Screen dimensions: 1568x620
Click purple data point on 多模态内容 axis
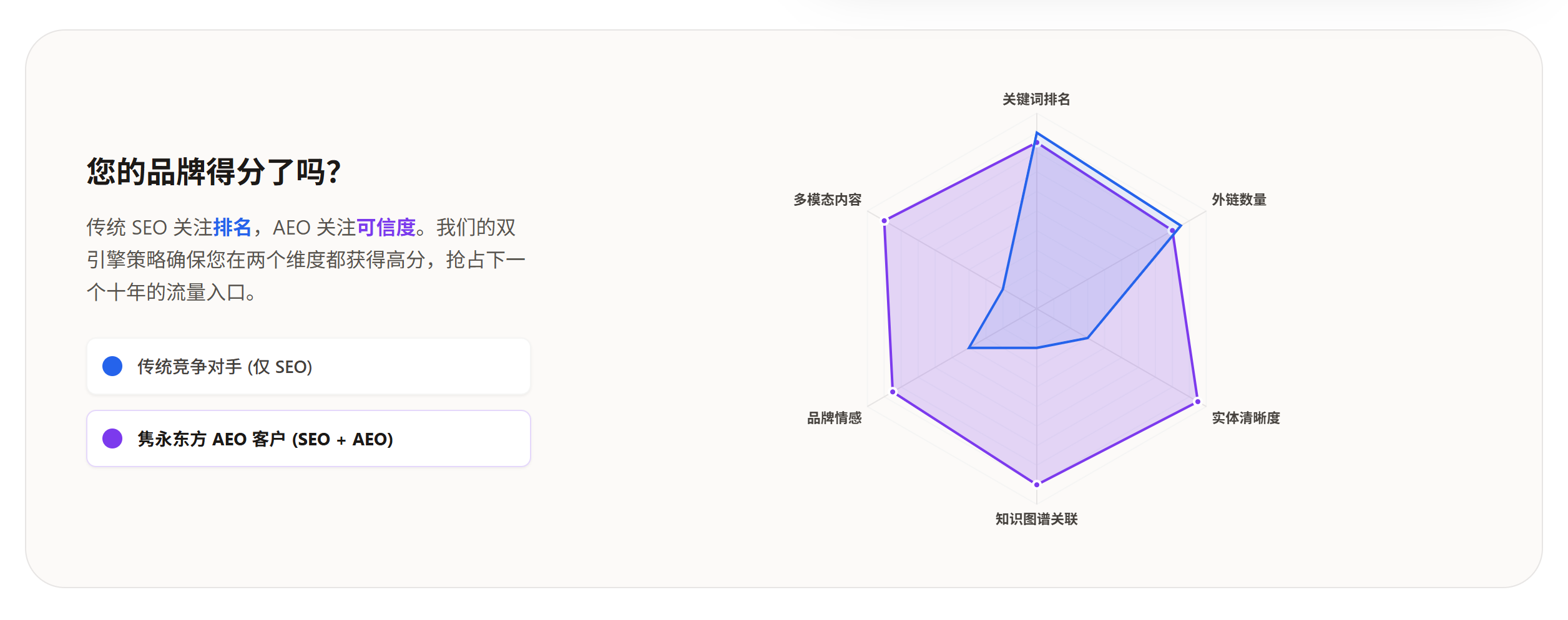click(884, 221)
